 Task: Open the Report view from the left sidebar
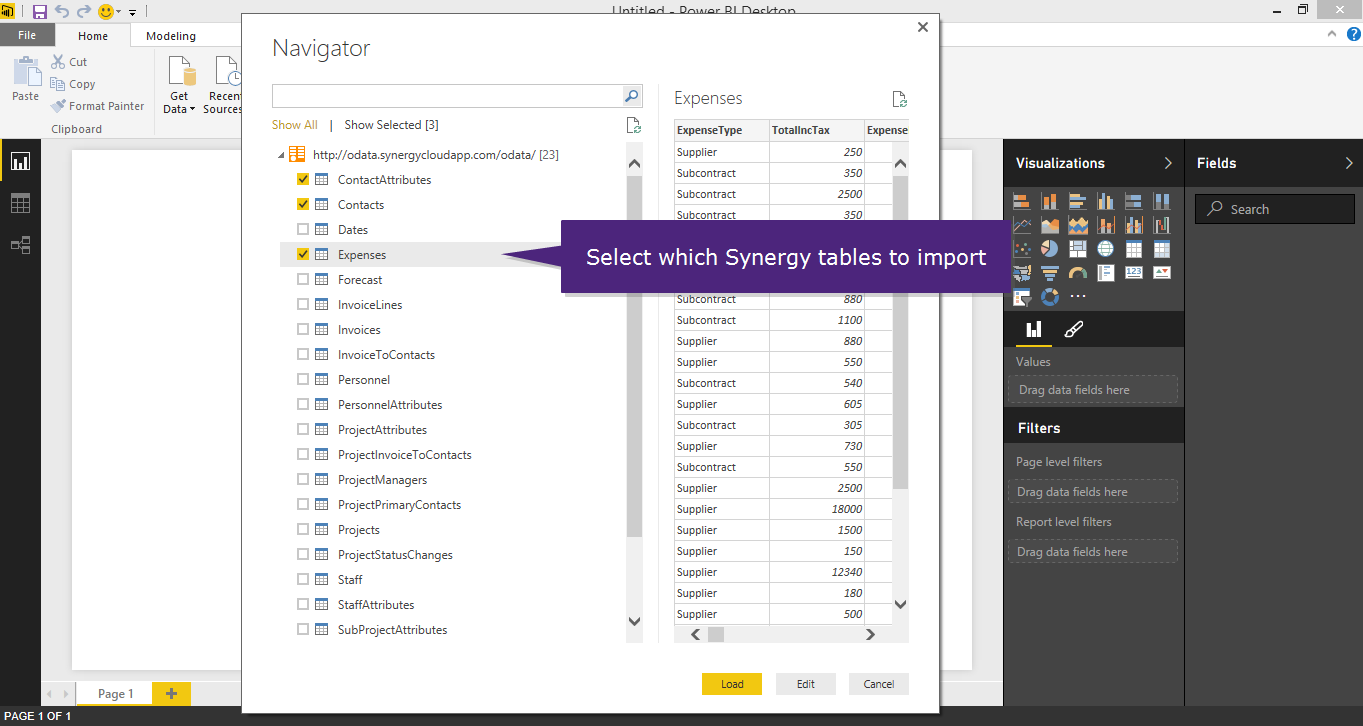(x=20, y=161)
